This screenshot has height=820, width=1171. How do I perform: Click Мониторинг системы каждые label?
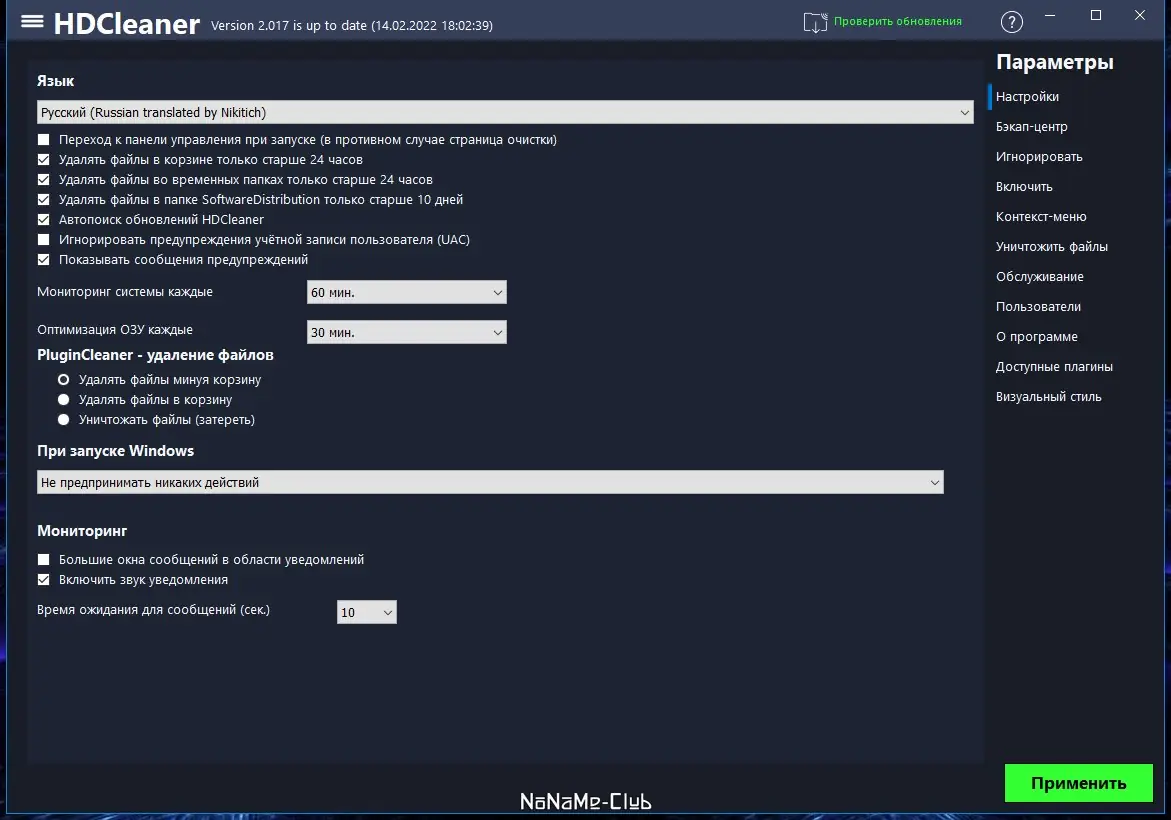tap(125, 292)
